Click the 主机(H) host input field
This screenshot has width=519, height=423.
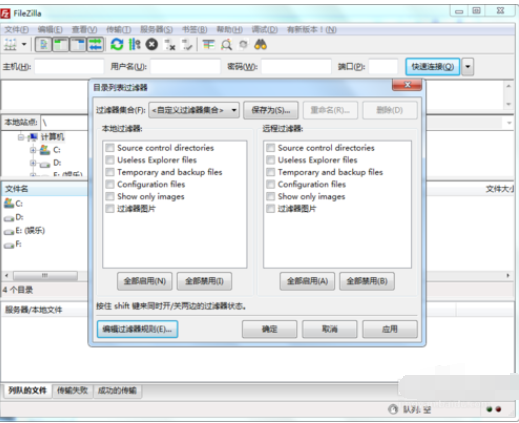tap(69, 66)
